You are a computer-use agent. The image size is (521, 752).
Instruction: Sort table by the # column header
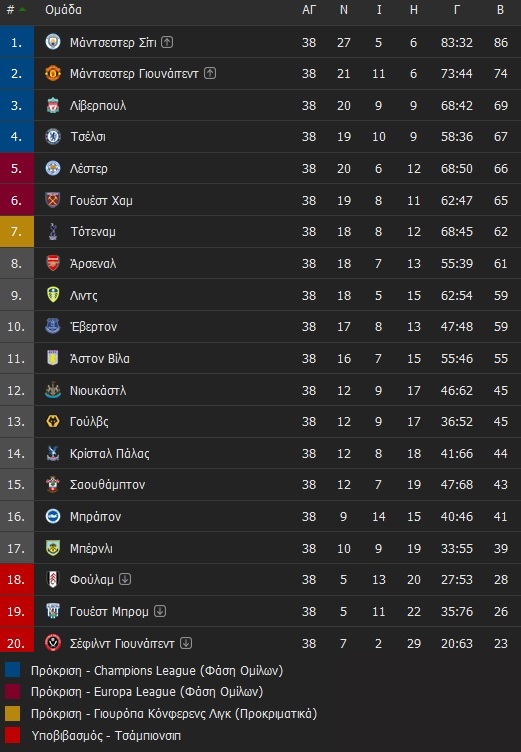coord(11,10)
